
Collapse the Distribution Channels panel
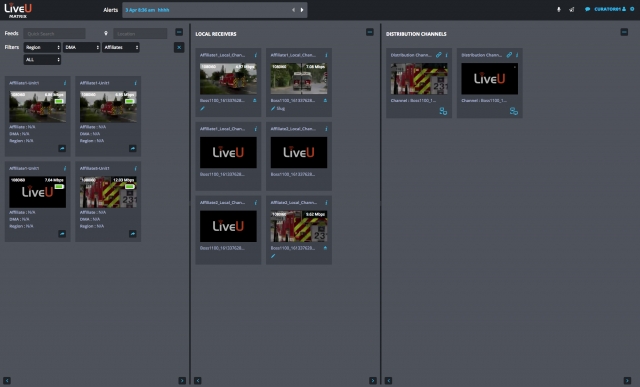tap(624, 32)
